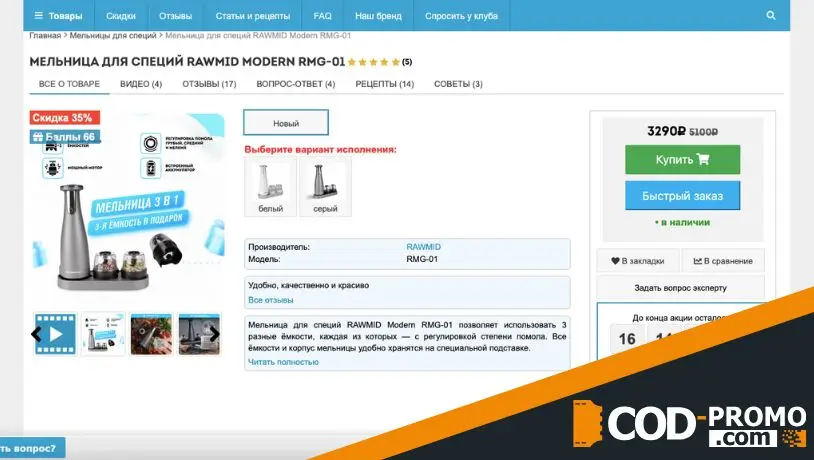Open Все отзывы link
This screenshot has width=814, height=460.
[x=270, y=300]
